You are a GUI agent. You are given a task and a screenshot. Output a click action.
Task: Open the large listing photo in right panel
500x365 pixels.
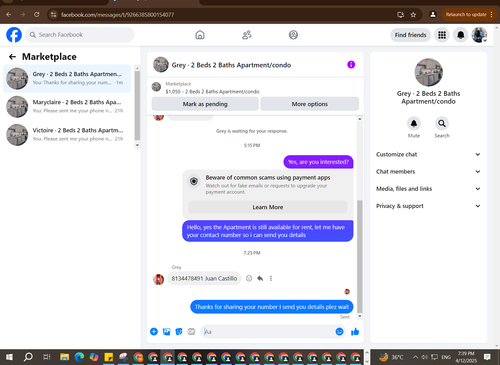pyautogui.click(x=429, y=72)
